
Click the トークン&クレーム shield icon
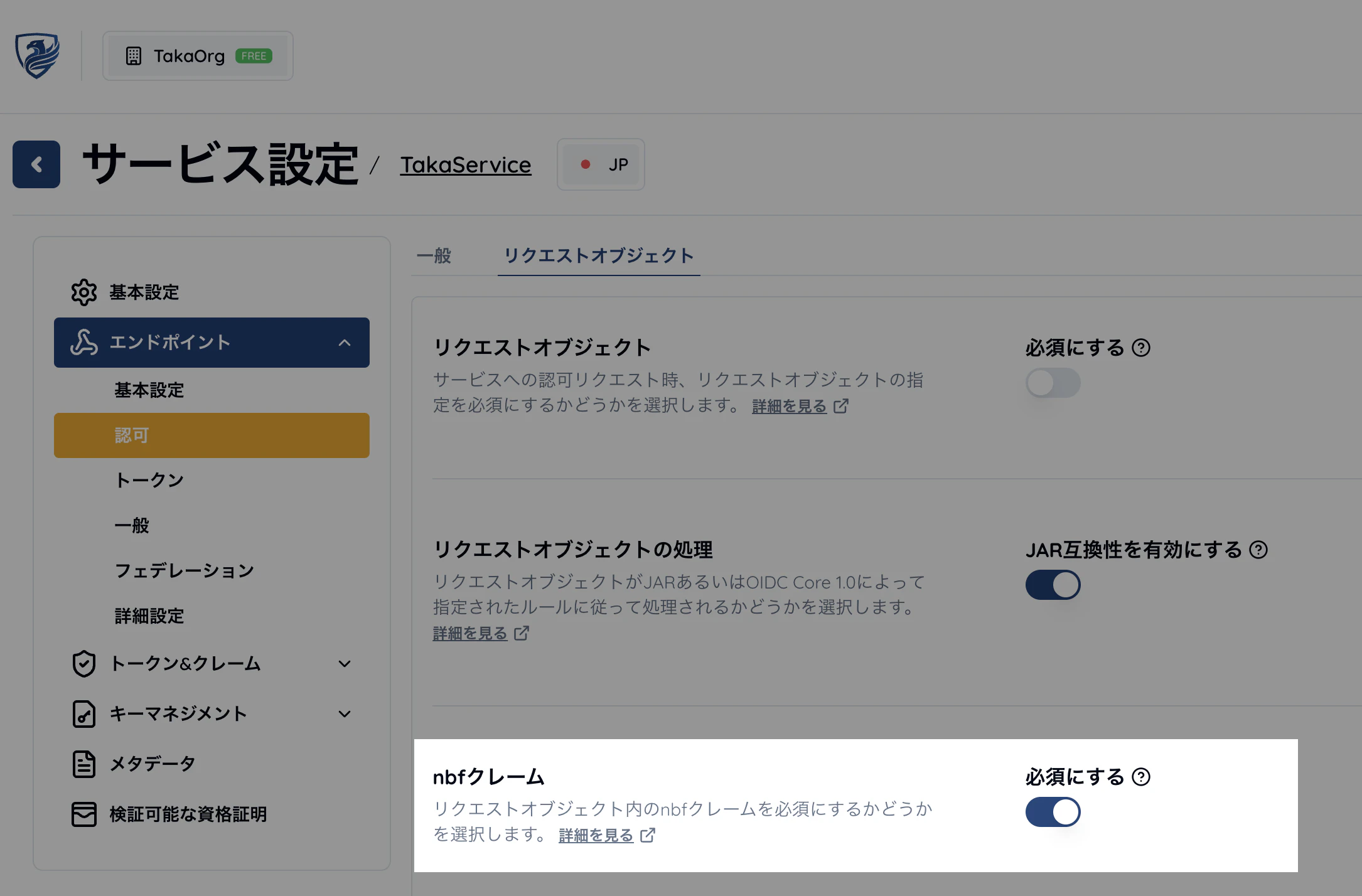(x=83, y=663)
